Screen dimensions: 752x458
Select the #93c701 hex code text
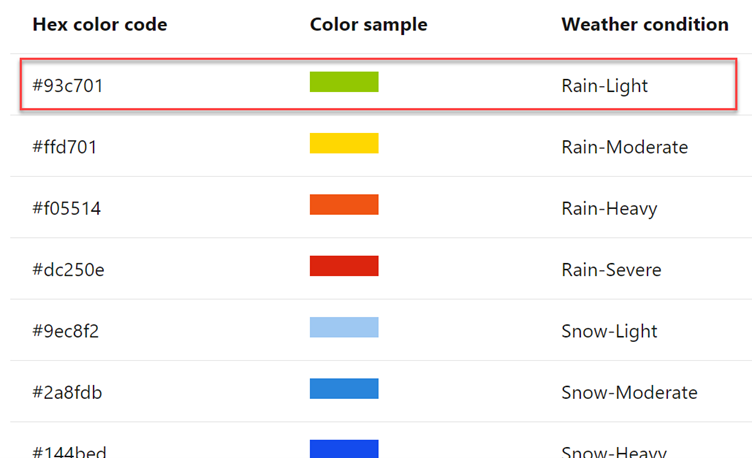(x=68, y=86)
